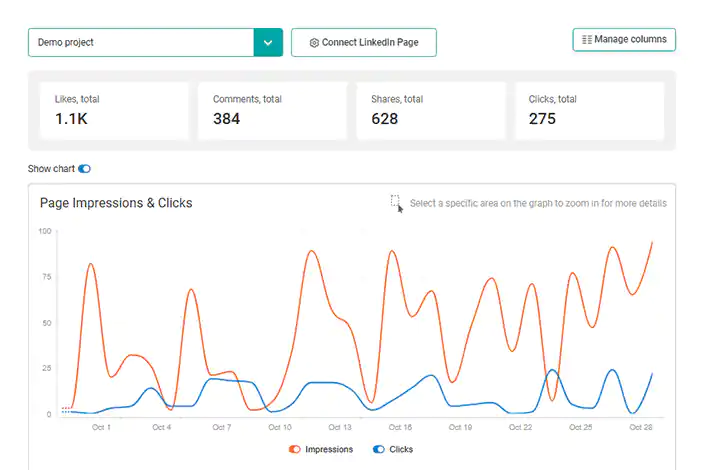Click the Show chart label
Screen dimensions: 704x470
(51, 169)
